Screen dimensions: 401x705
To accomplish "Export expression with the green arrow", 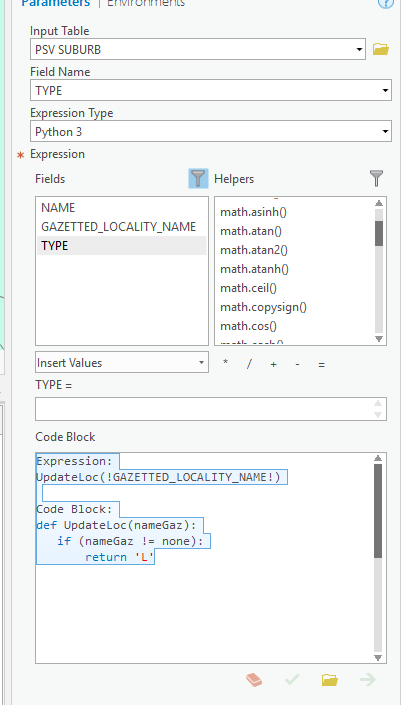I will point(368,679).
